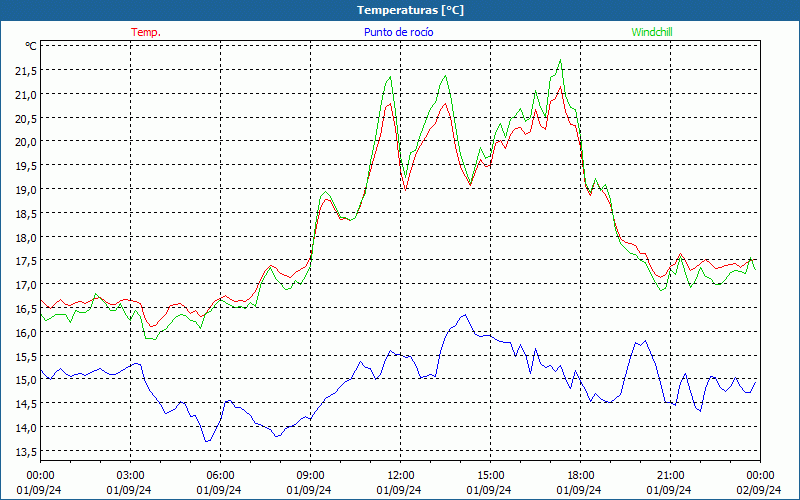Click the '06:00' time label
Screen dimensions: 800x500
220,476
